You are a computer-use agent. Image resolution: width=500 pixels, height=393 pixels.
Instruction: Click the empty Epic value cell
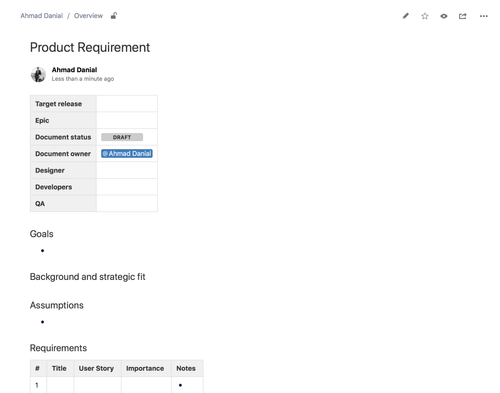[x=127, y=120]
